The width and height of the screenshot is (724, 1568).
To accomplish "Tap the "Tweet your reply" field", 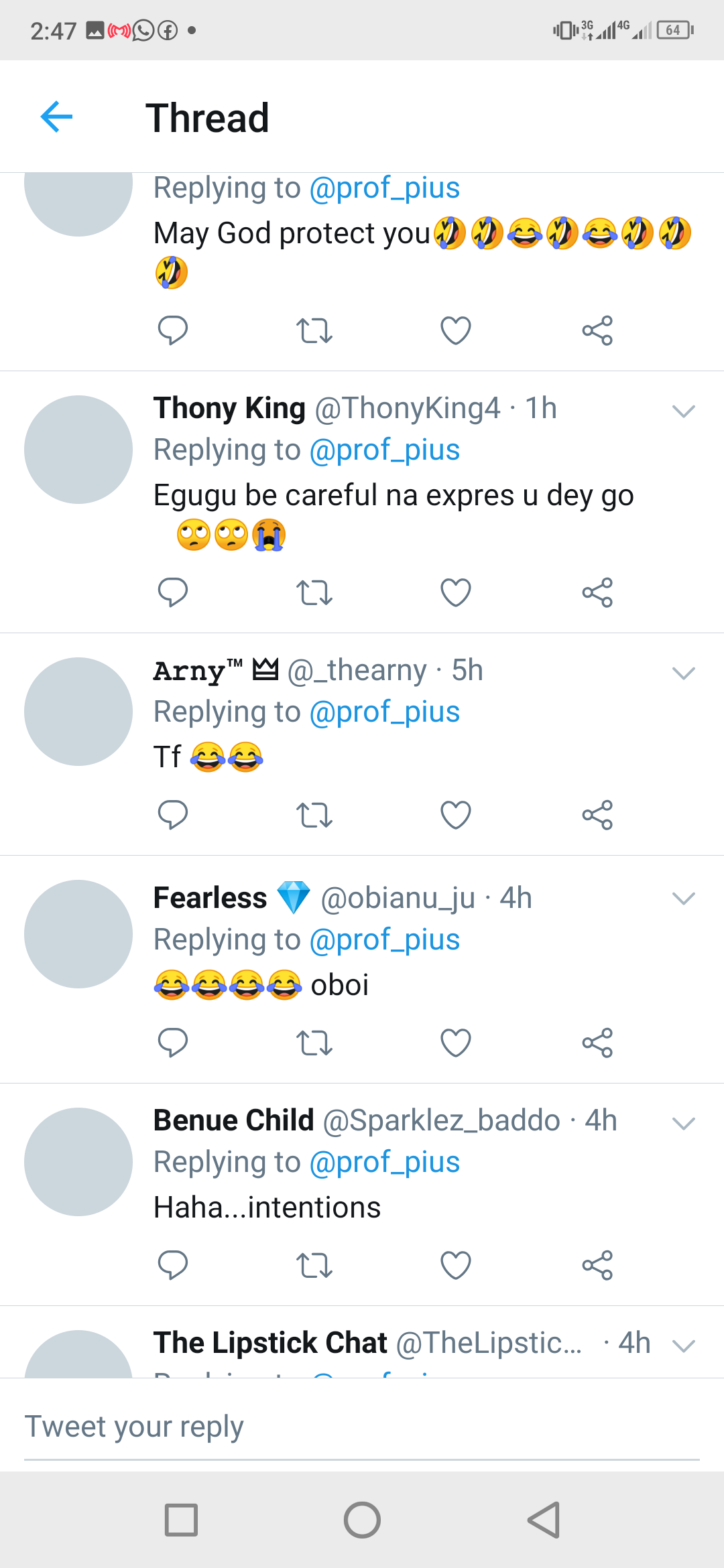I will [x=362, y=1426].
